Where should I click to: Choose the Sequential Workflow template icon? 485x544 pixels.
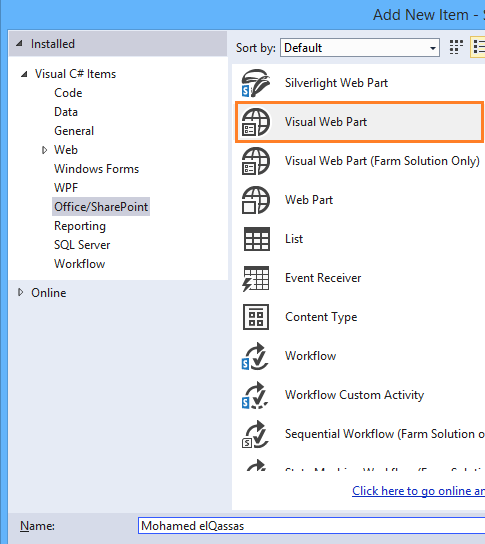[255, 434]
